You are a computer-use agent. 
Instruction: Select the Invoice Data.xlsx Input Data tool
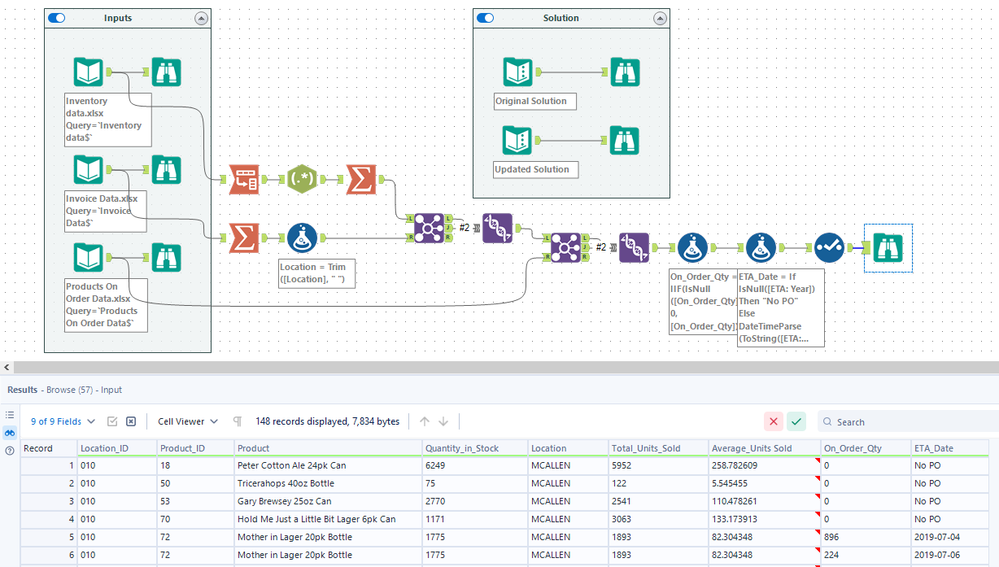[88, 169]
